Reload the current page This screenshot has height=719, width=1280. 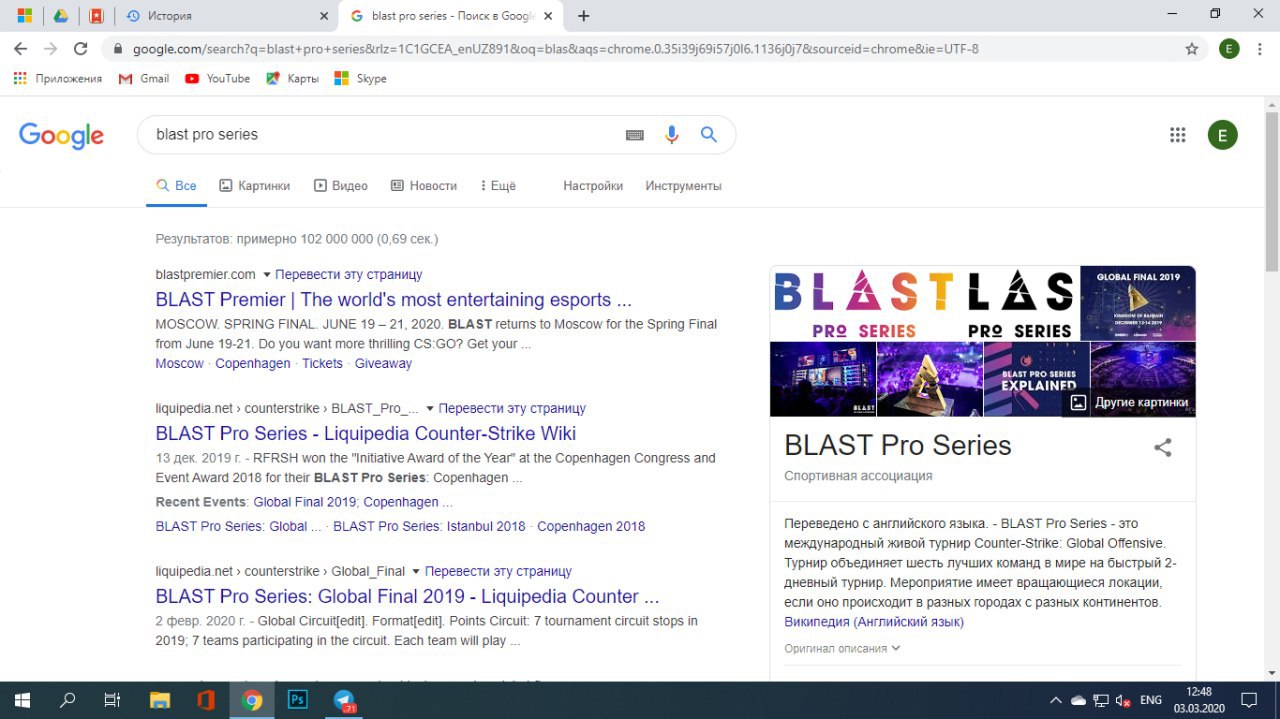point(81,48)
